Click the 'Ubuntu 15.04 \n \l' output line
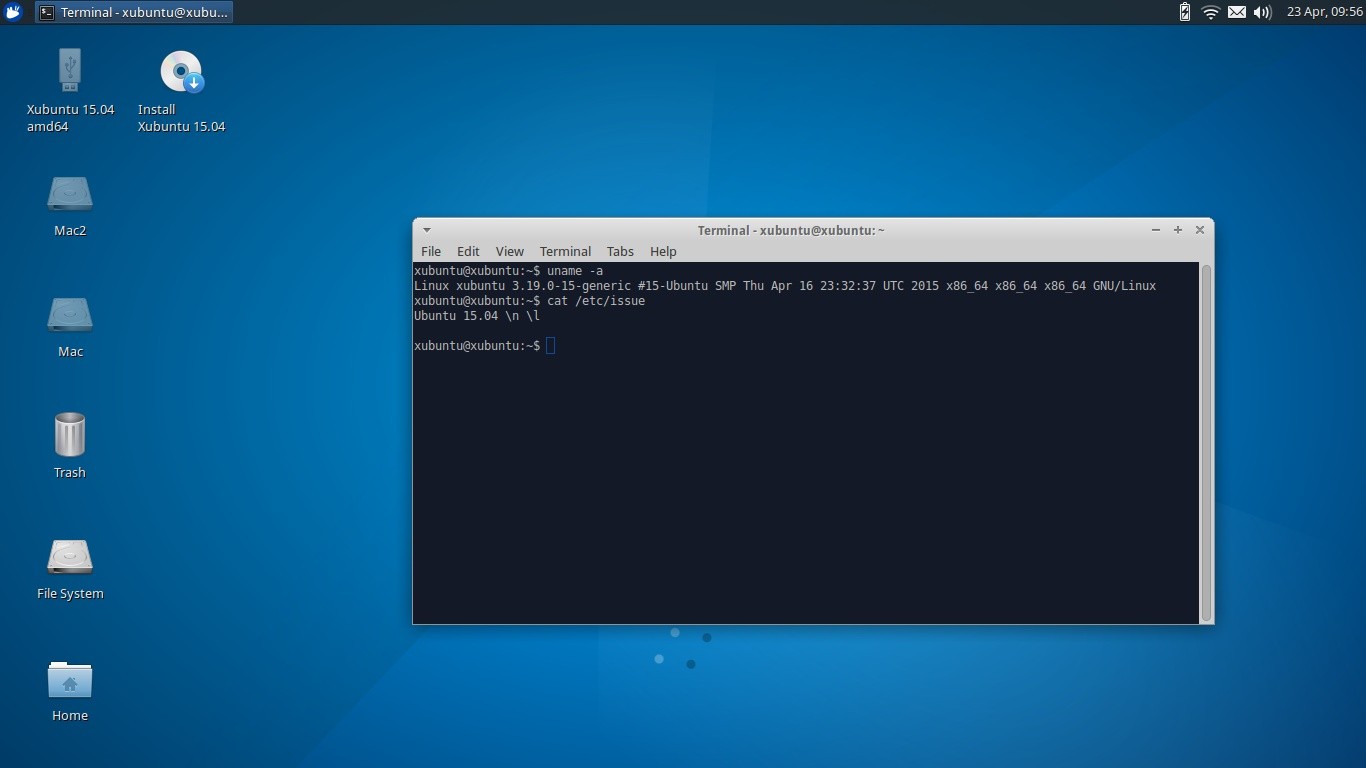The width and height of the screenshot is (1366, 768). point(477,316)
